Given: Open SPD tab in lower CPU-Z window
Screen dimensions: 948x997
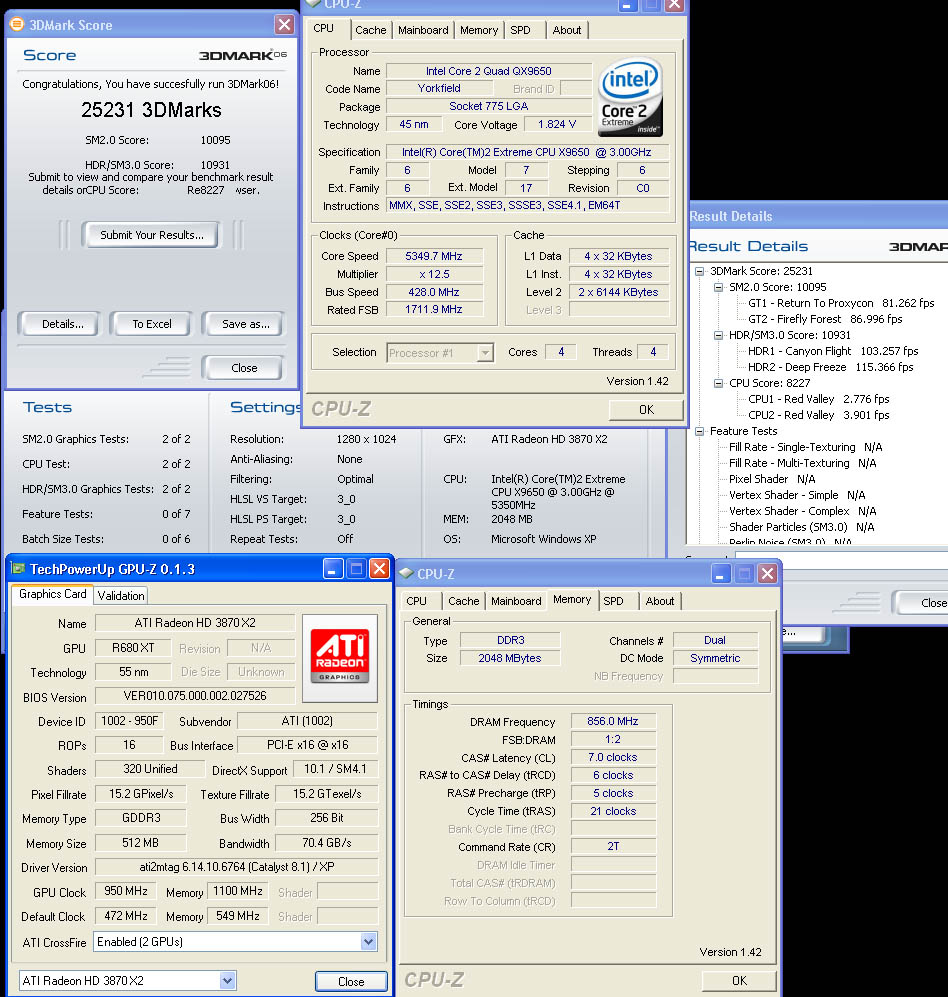Looking at the screenshot, I should 613,601.
